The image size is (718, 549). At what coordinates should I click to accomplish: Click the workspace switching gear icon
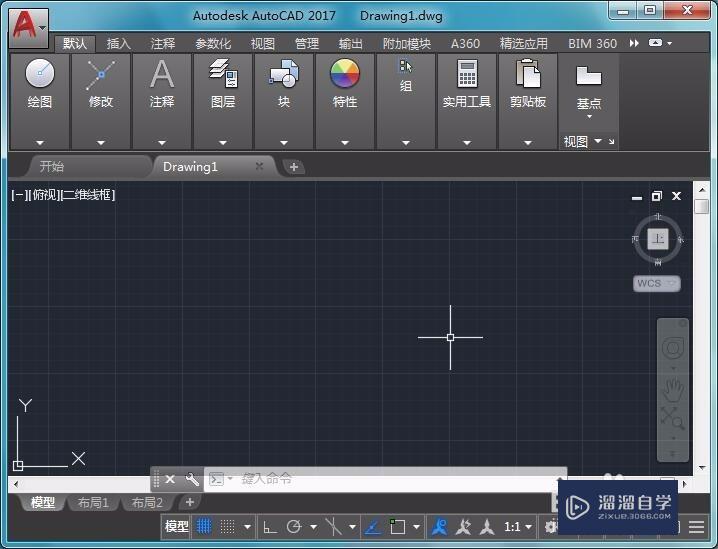click(x=550, y=527)
